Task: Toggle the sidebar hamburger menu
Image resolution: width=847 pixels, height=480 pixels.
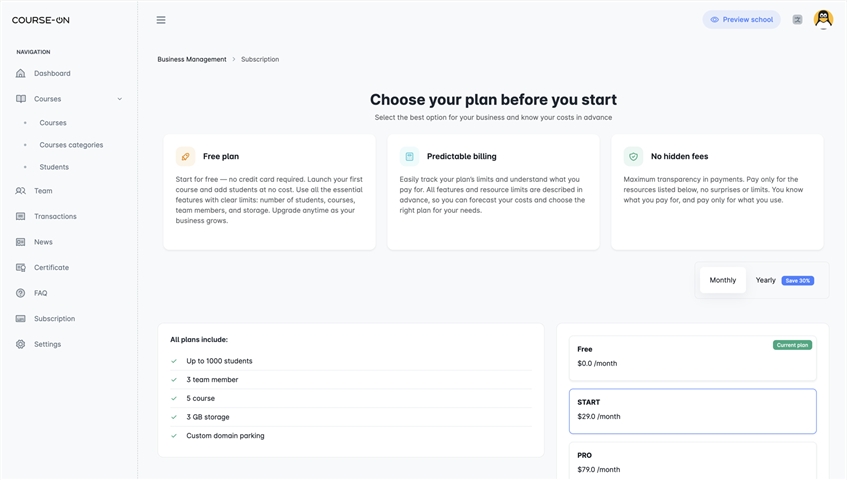Action: [161, 20]
